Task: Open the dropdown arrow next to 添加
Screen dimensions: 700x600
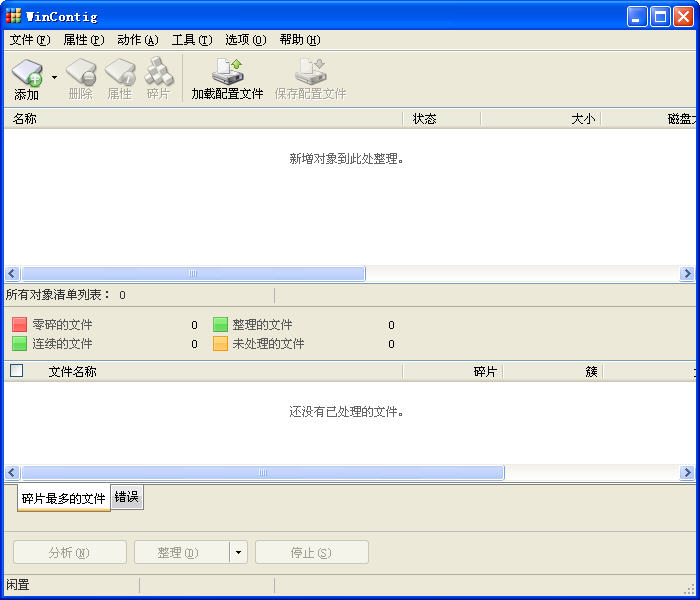Action: 54,78
